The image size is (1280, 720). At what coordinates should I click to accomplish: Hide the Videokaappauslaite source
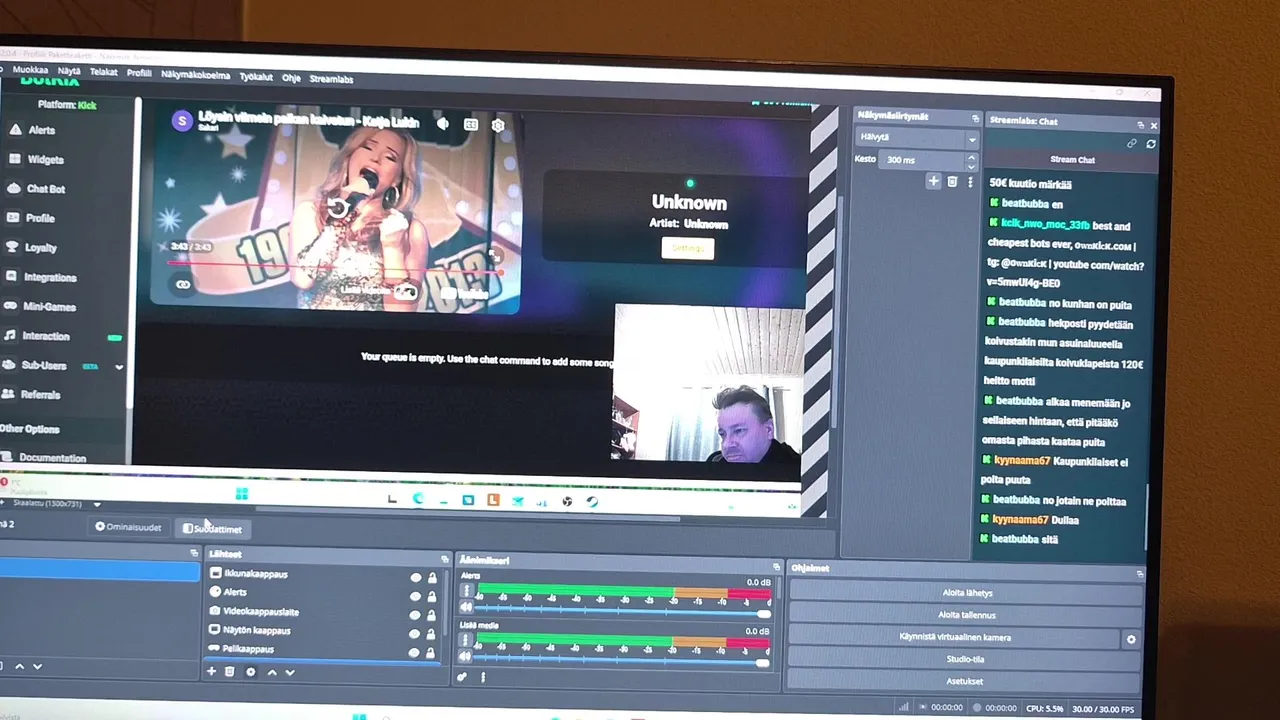click(x=415, y=615)
